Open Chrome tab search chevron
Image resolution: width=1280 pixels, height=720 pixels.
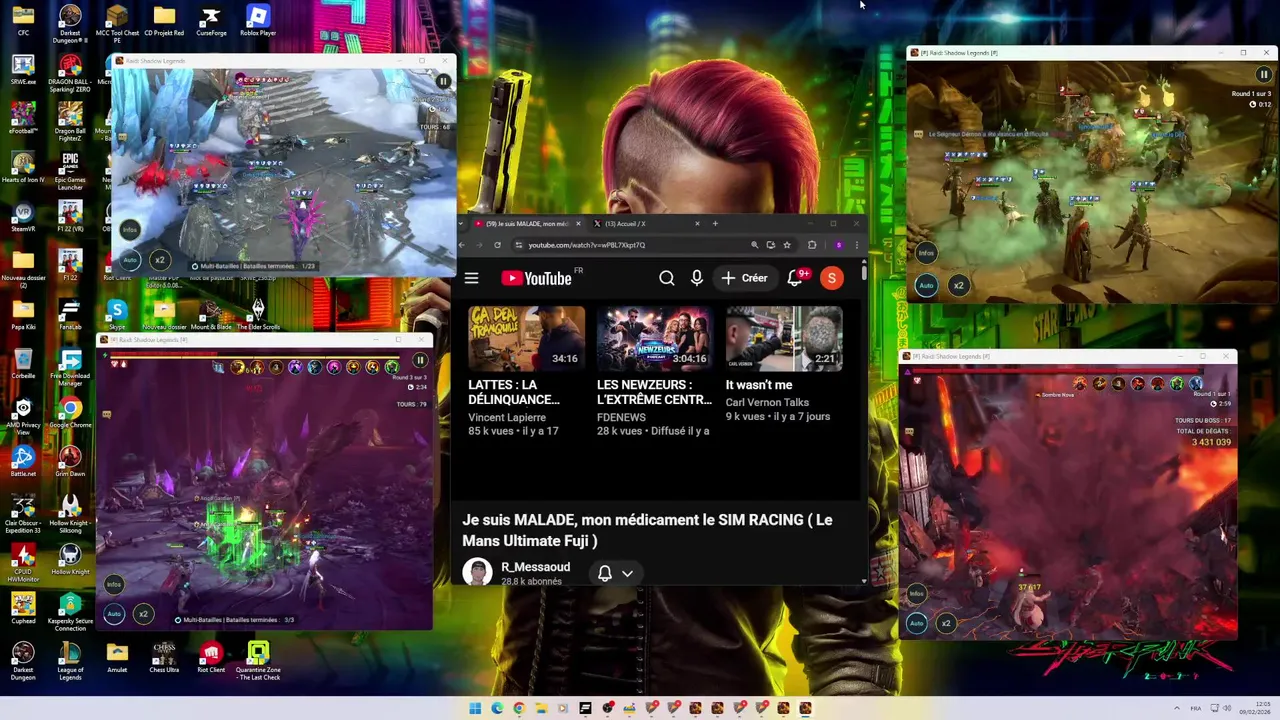pyautogui.click(x=461, y=224)
